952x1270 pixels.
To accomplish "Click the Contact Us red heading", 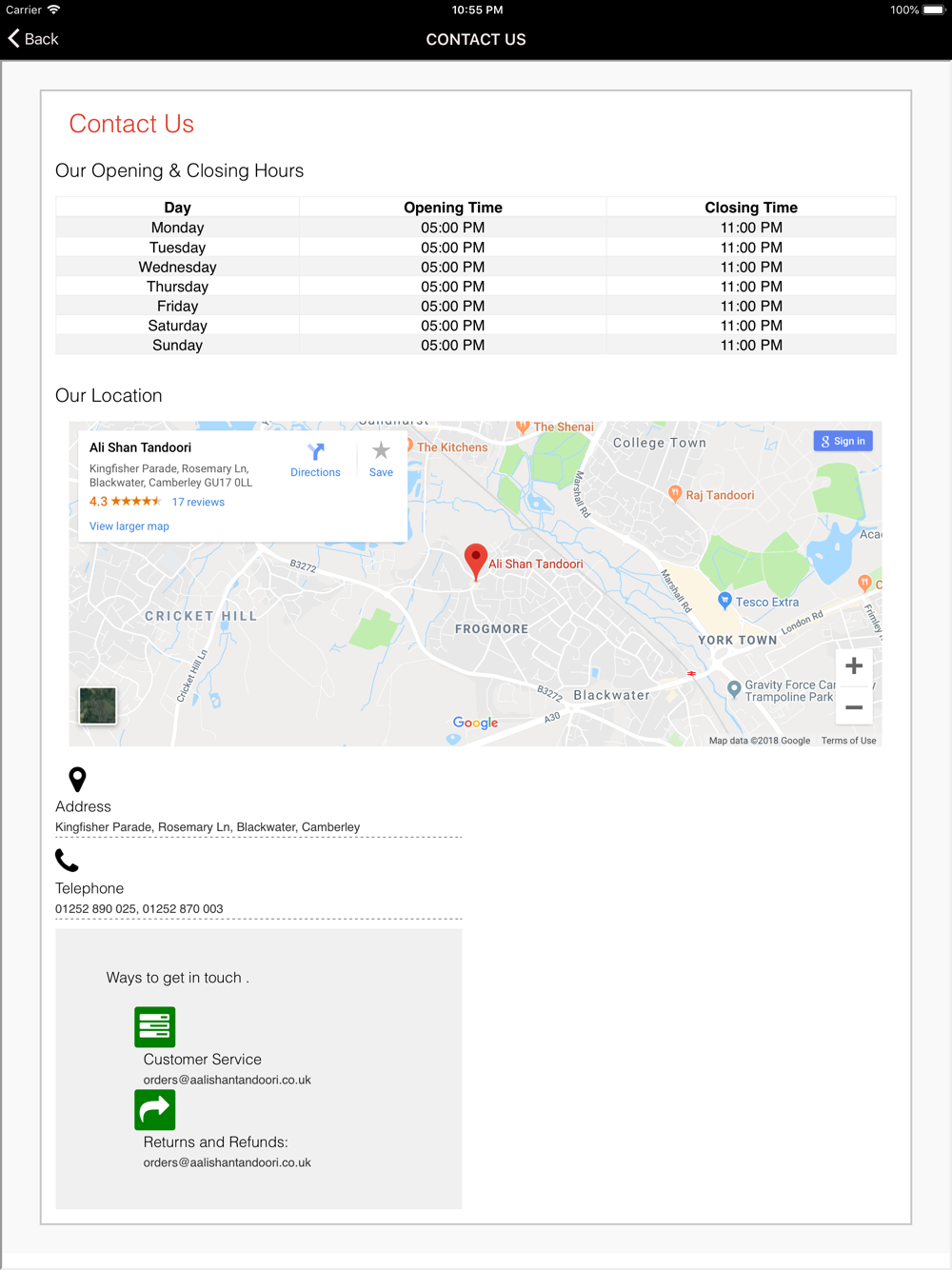I will pyautogui.click(x=131, y=124).
